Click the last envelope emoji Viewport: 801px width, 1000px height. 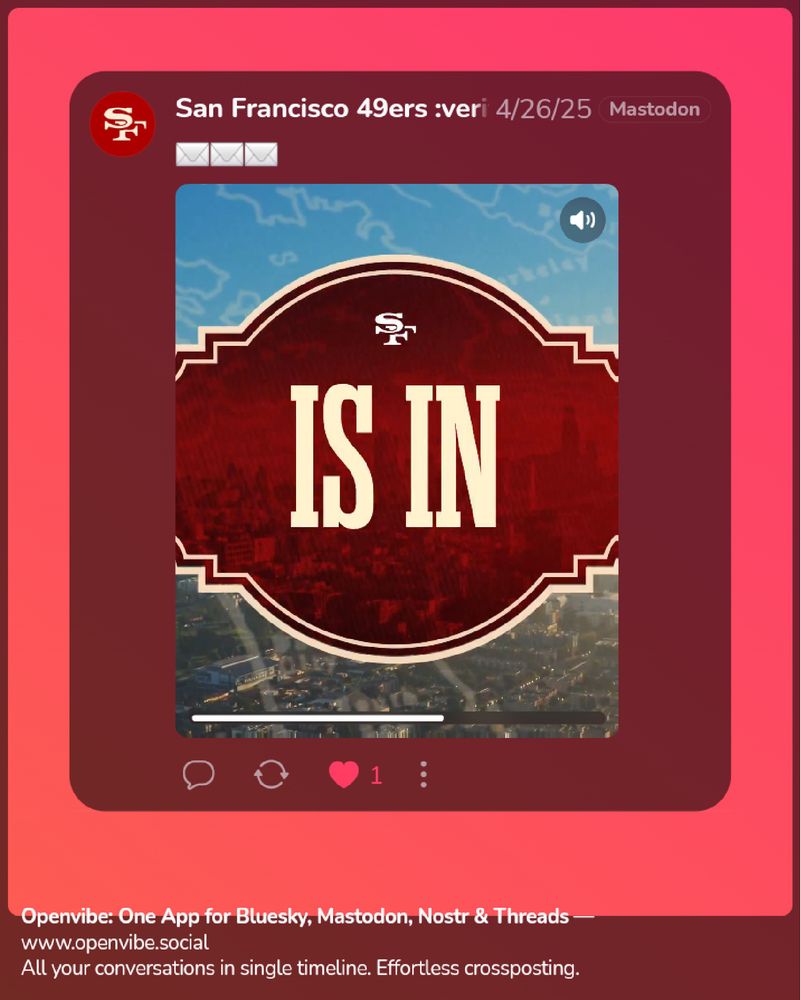click(261, 154)
